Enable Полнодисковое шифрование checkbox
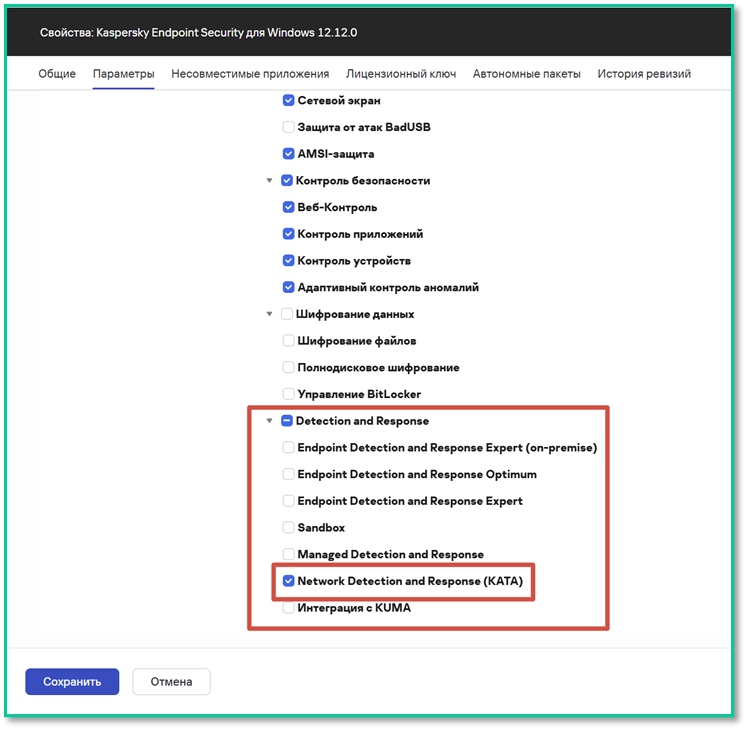Viewport: 747px width, 730px height. coord(288,367)
